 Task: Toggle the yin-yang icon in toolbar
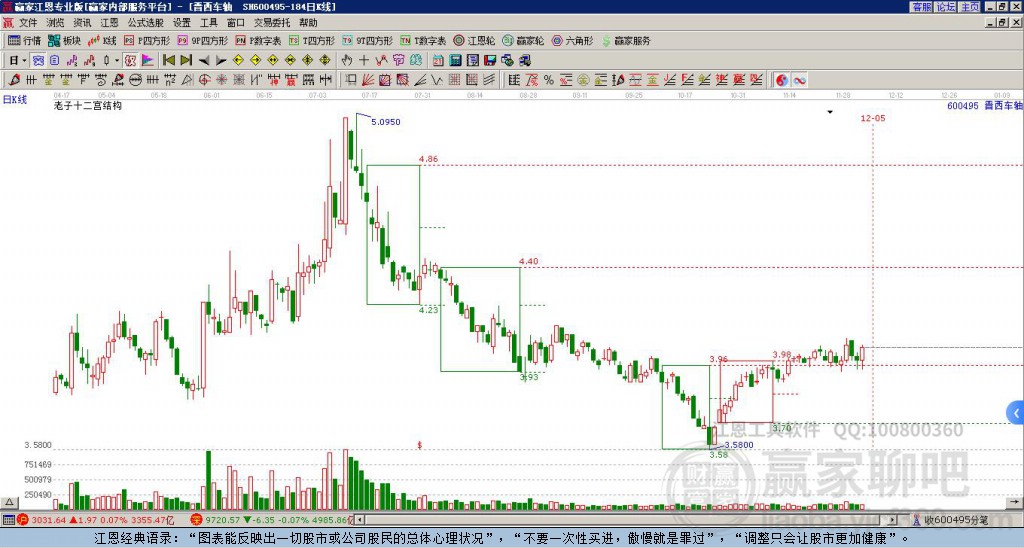click(782, 80)
